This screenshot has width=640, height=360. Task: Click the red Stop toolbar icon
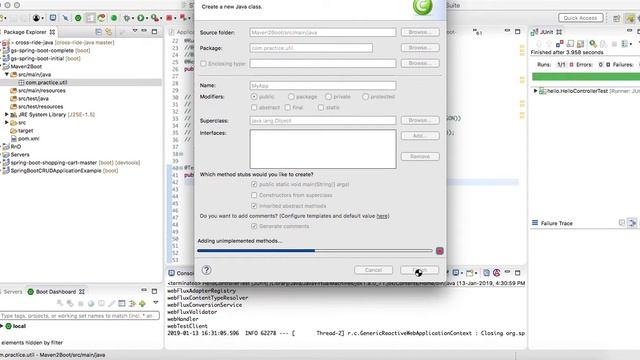(x=169, y=18)
